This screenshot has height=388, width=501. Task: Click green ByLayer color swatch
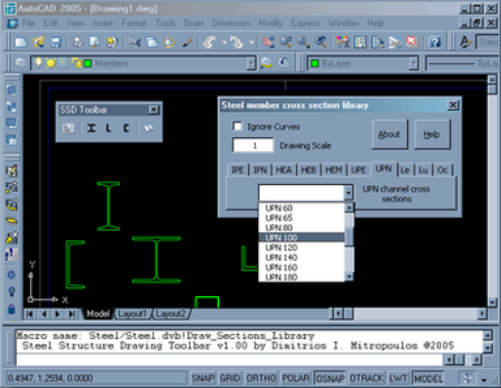point(314,63)
